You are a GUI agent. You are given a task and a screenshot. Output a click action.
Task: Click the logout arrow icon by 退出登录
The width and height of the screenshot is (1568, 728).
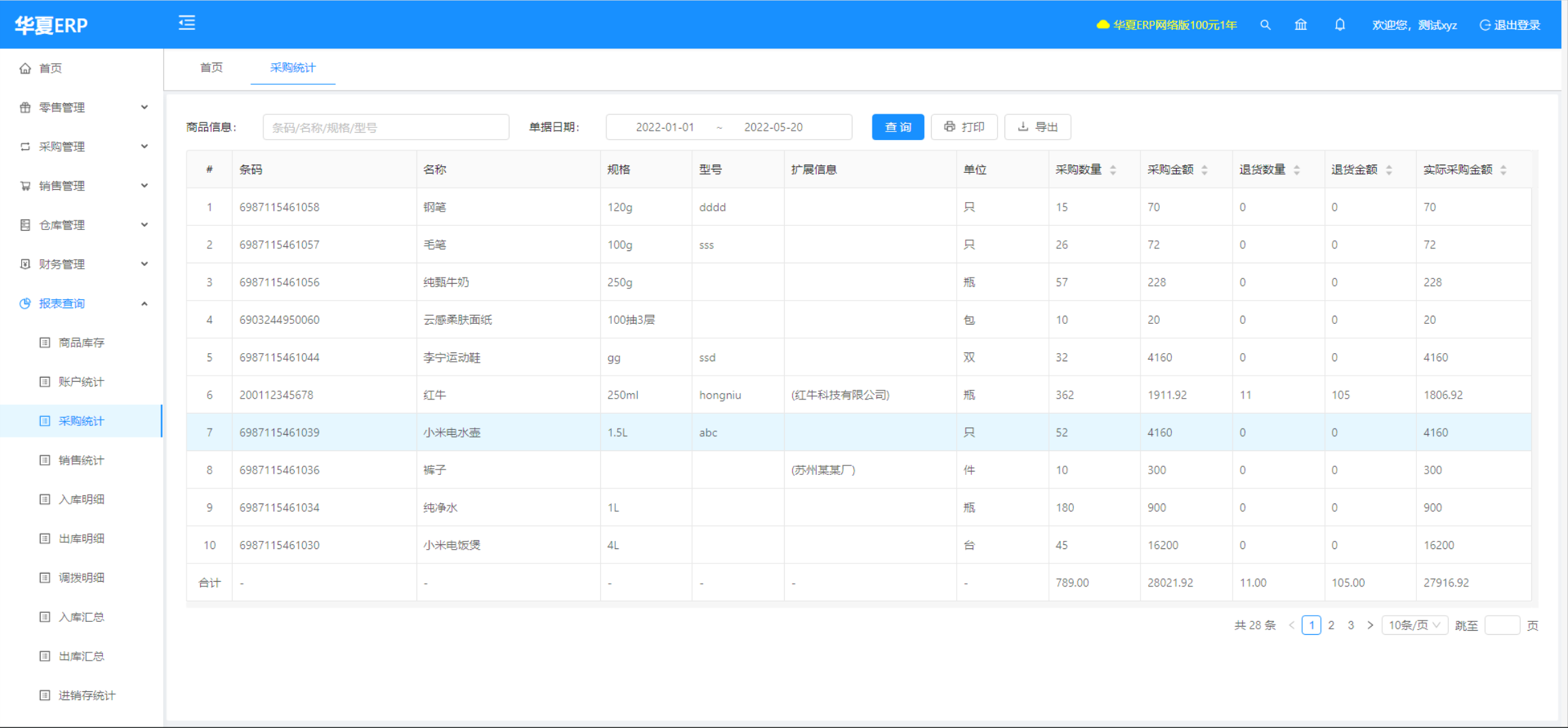pos(1485,25)
